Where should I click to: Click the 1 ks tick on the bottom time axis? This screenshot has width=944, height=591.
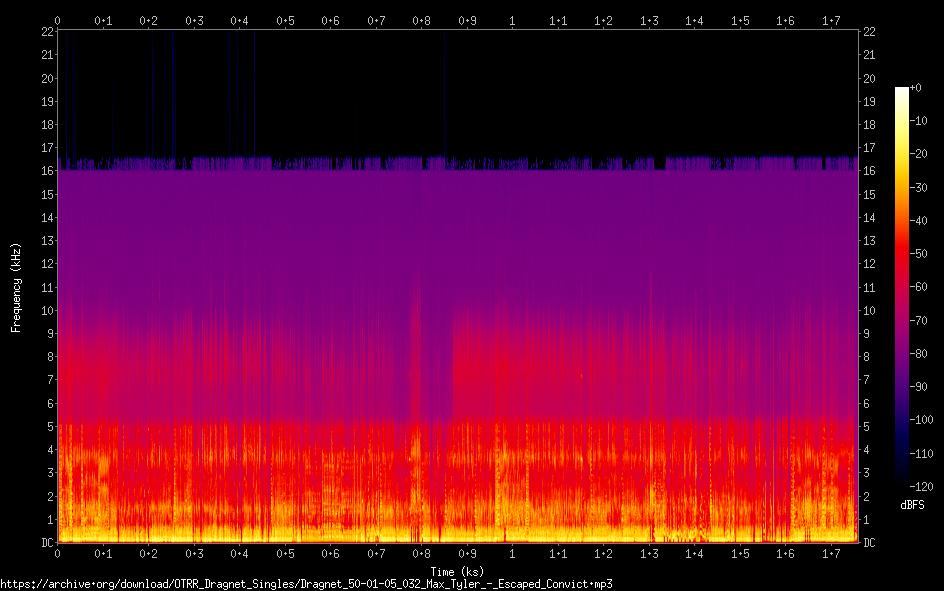512,553
